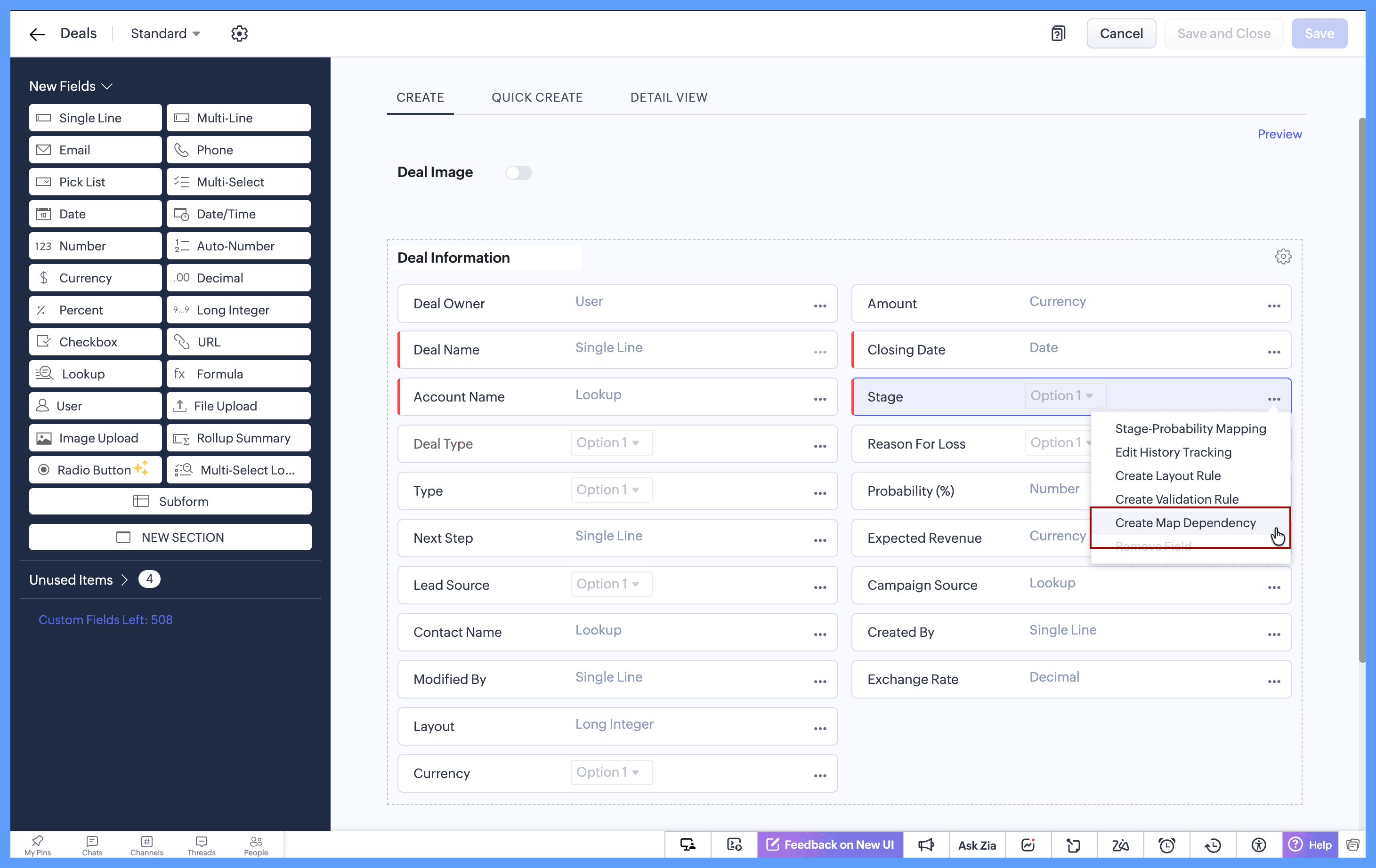Choose Stage-Probability Mapping from the menu

pyautogui.click(x=1190, y=428)
